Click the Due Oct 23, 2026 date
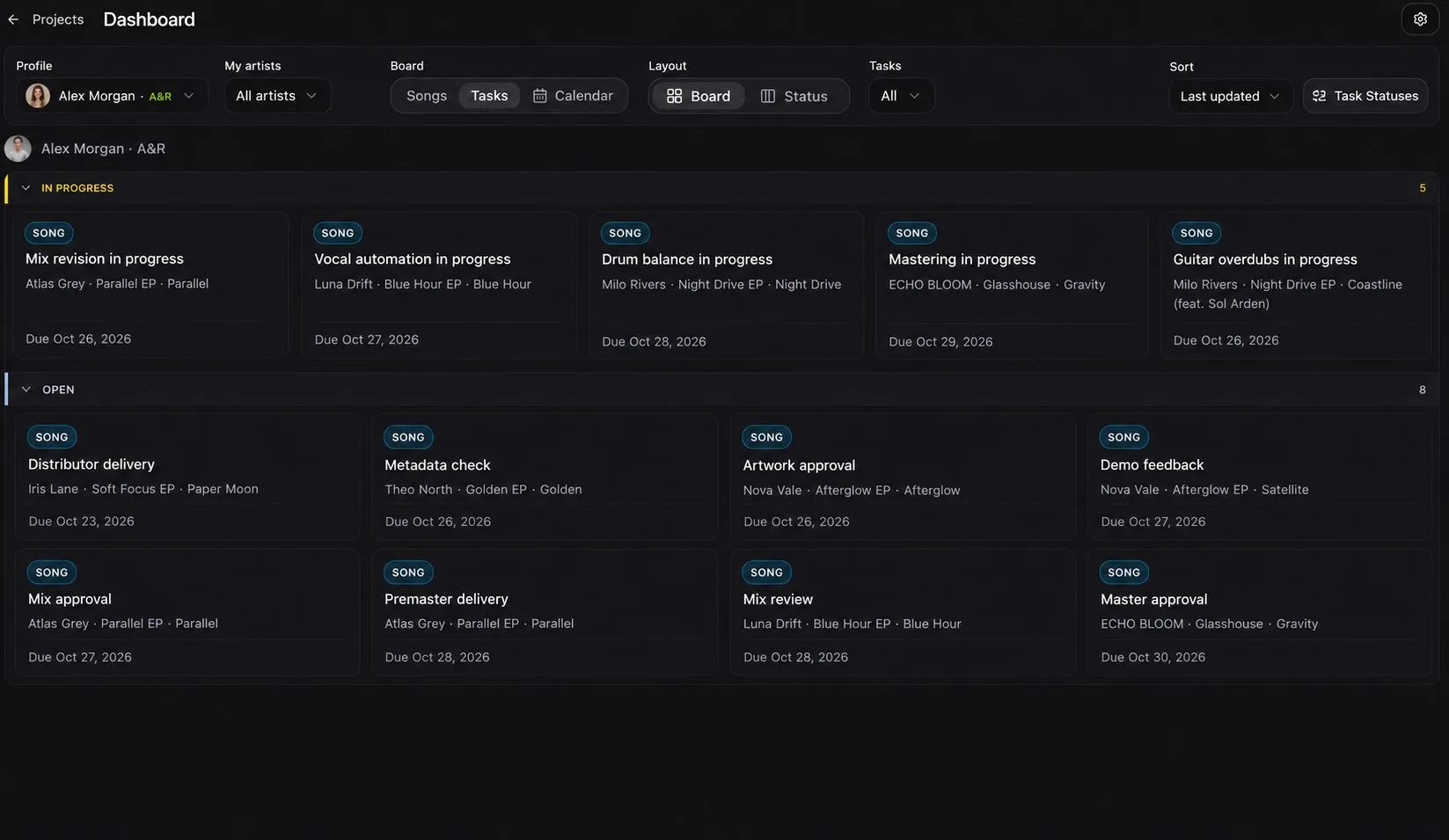Viewport: 1449px width, 840px height. click(x=81, y=522)
